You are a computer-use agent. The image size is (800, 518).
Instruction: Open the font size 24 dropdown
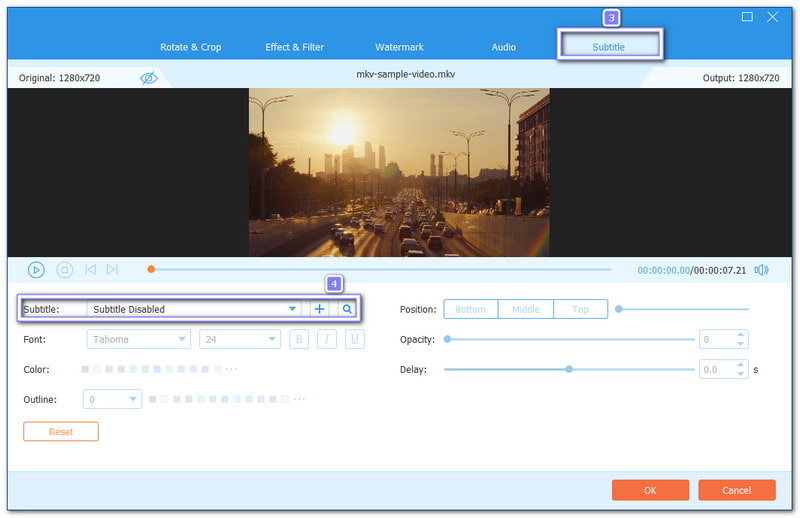click(240, 340)
